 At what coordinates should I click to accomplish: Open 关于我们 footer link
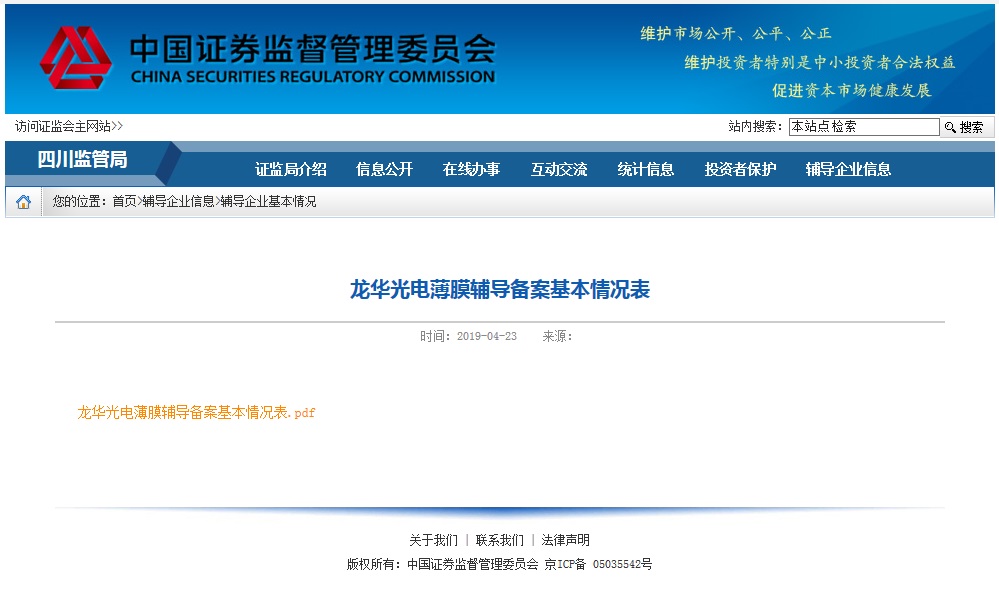(433, 540)
